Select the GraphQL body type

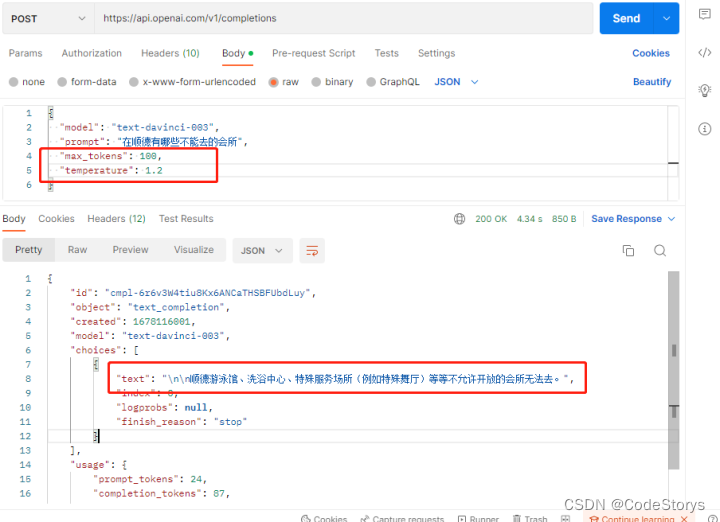pos(371,82)
